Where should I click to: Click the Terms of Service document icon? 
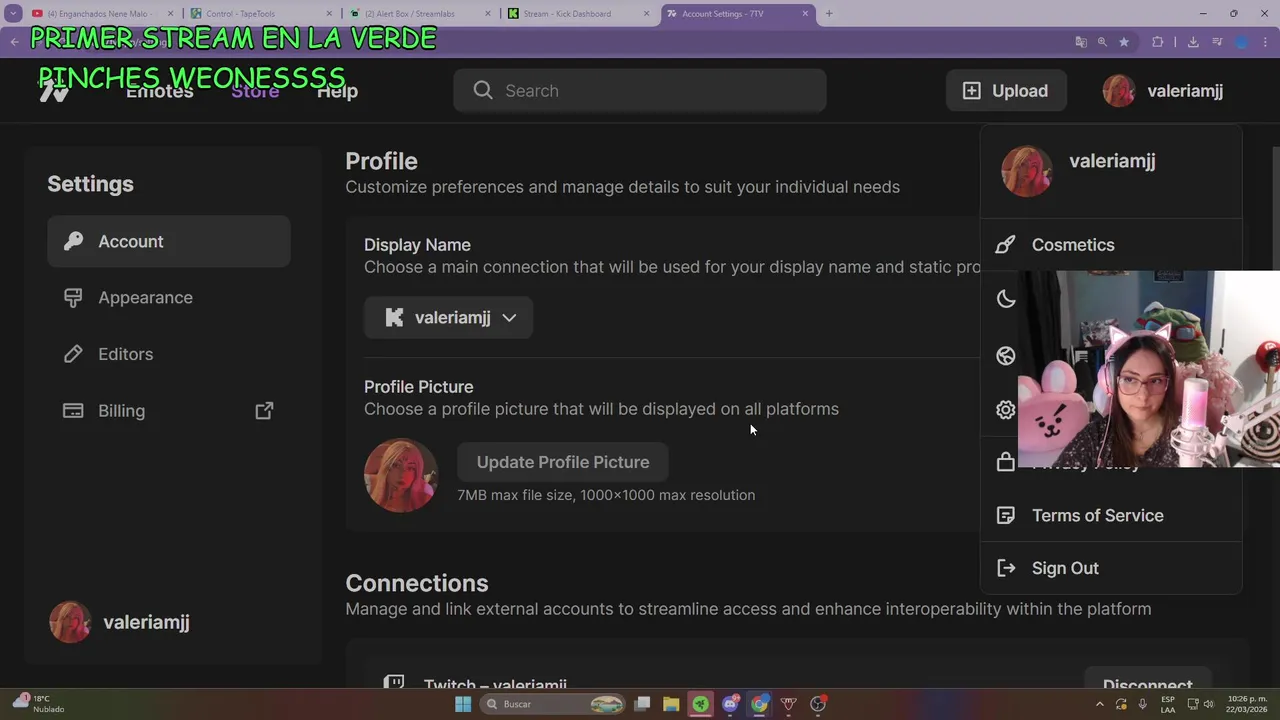click(1006, 516)
